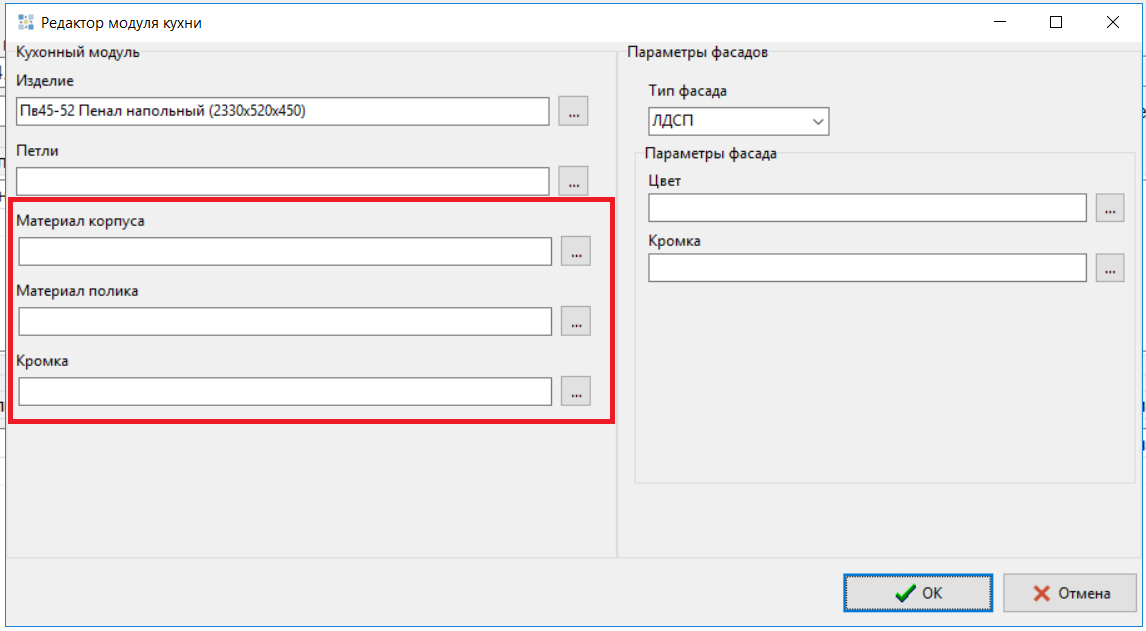Select the facade Кромка input field

point(867,268)
